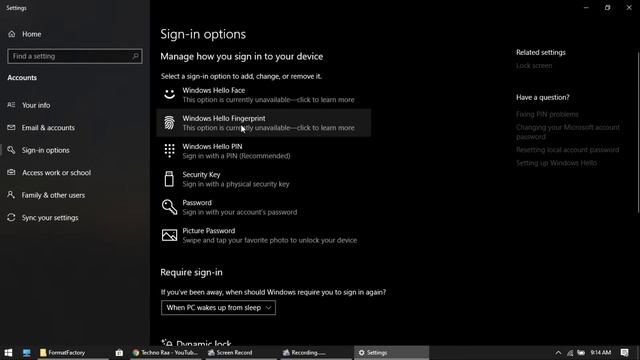640x360 pixels.
Task: Expand Password sign-in option
Action: coord(264,207)
